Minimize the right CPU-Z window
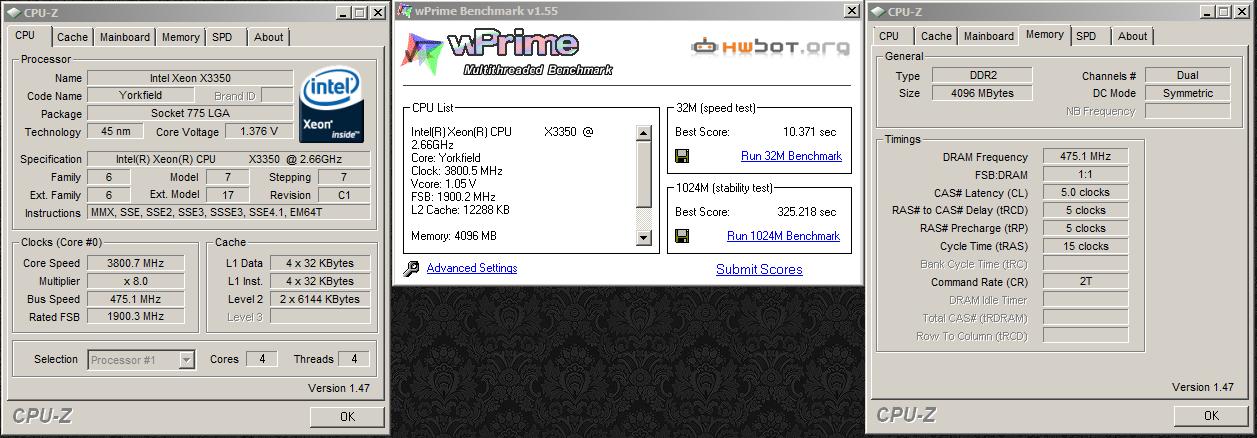The height and width of the screenshot is (438, 1257). coord(1209,12)
